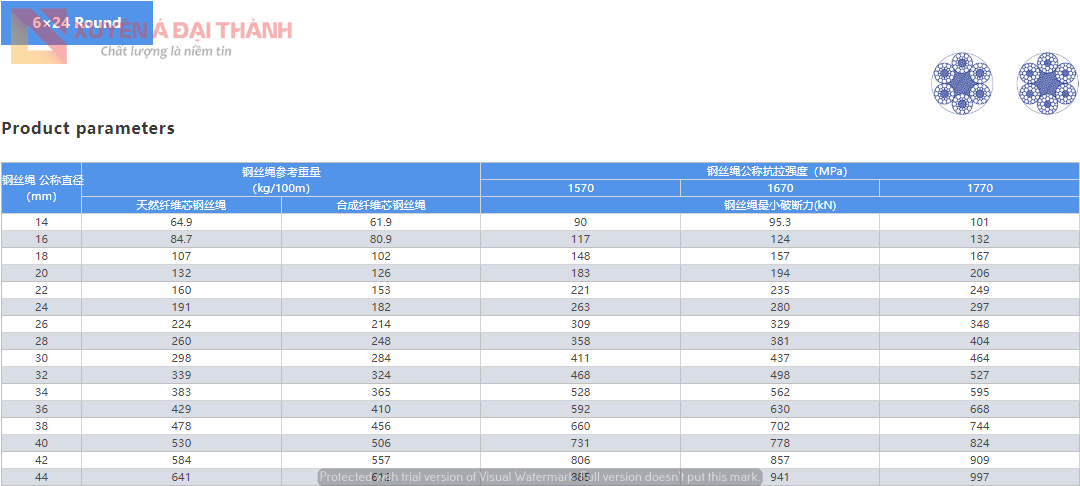This screenshot has height=486, width=1080.
Task: Click the 909 value in the 42 row
Action: (x=979, y=460)
